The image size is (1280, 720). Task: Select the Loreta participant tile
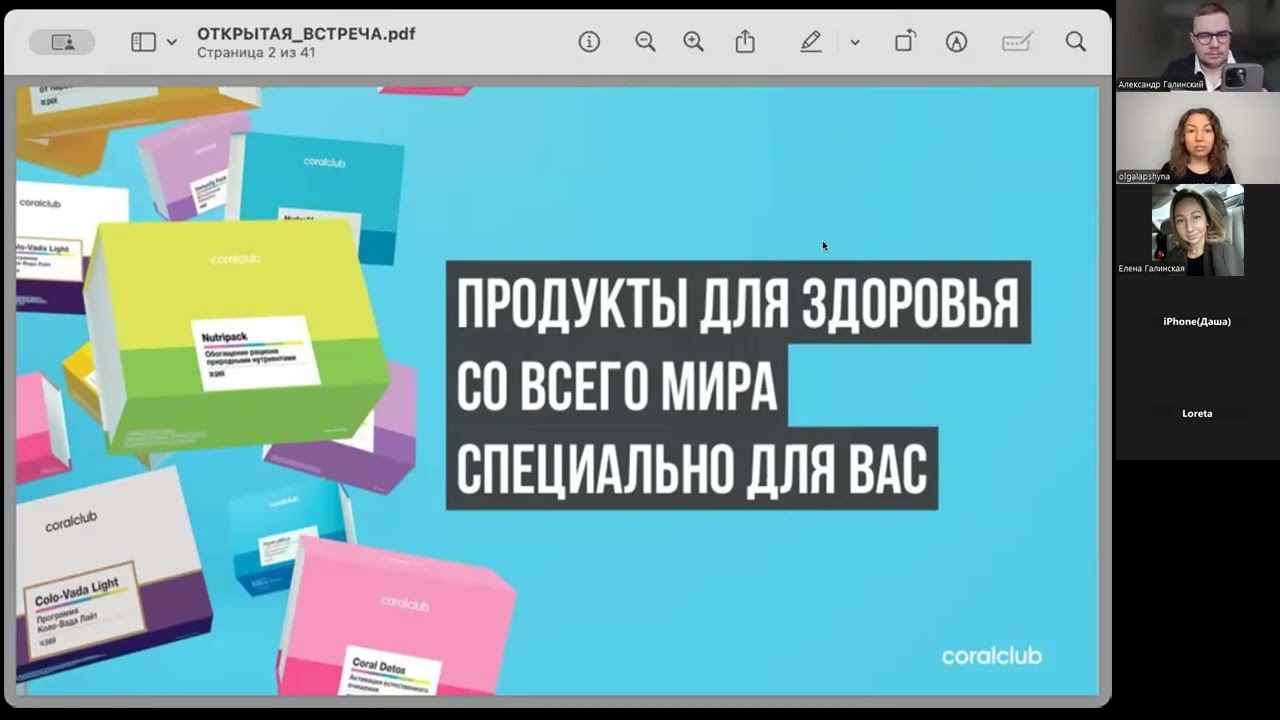[1198, 414]
